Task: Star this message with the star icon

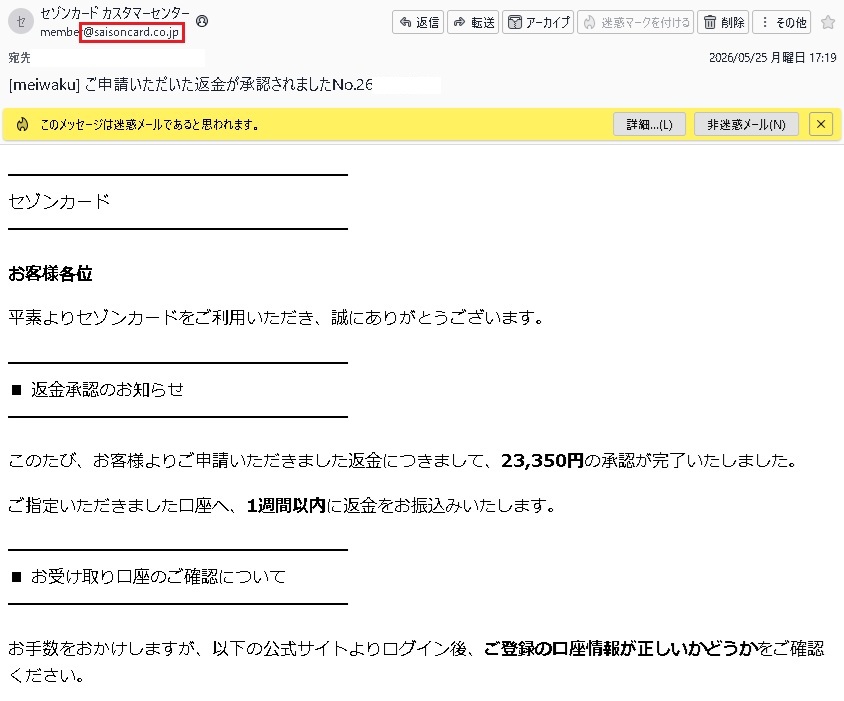Action: pyautogui.click(x=828, y=22)
